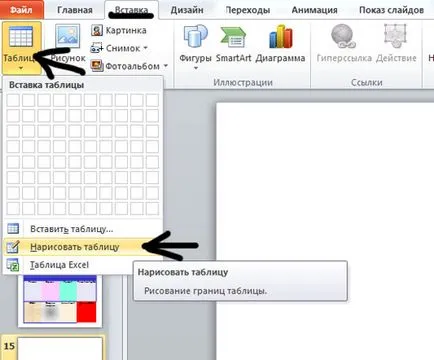The width and height of the screenshot is (434, 360).
Task: Open the Фигуры shapes icon
Action: point(195,36)
